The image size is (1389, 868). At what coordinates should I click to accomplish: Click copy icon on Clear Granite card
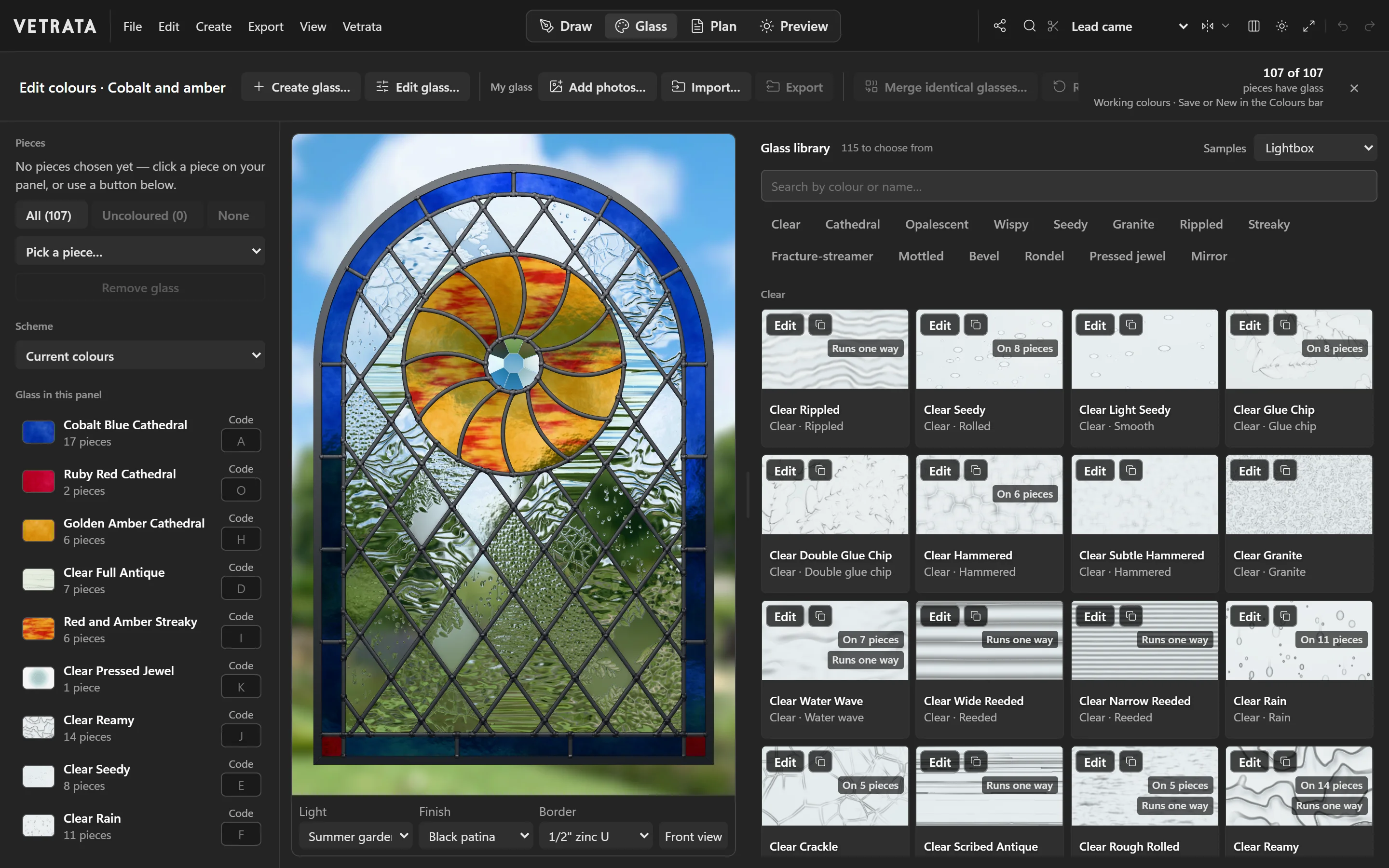point(1285,471)
